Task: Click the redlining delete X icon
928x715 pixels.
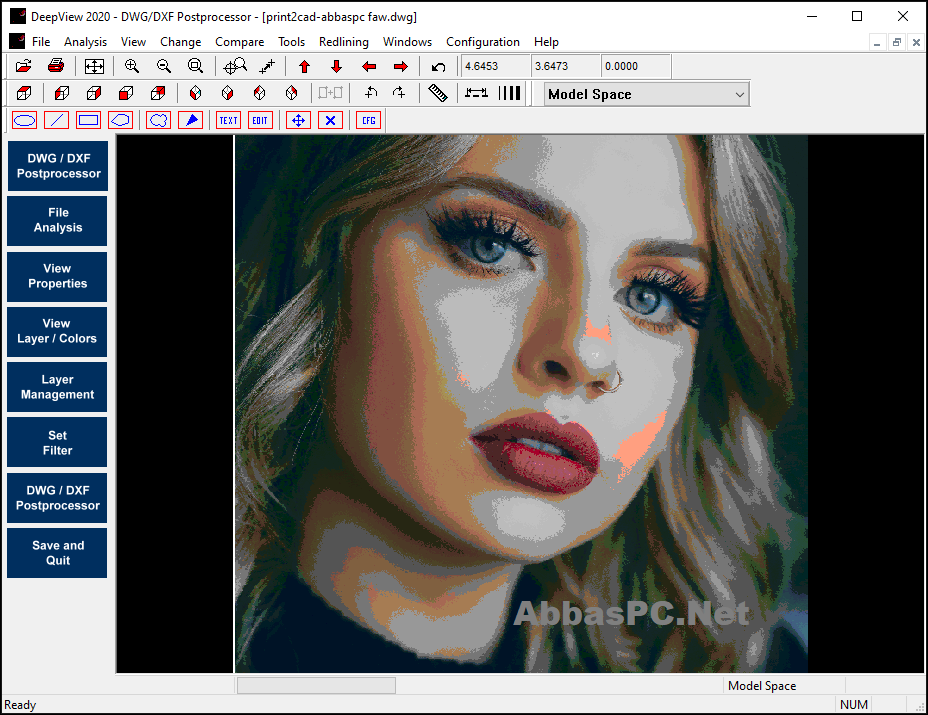Action: (330, 121)
